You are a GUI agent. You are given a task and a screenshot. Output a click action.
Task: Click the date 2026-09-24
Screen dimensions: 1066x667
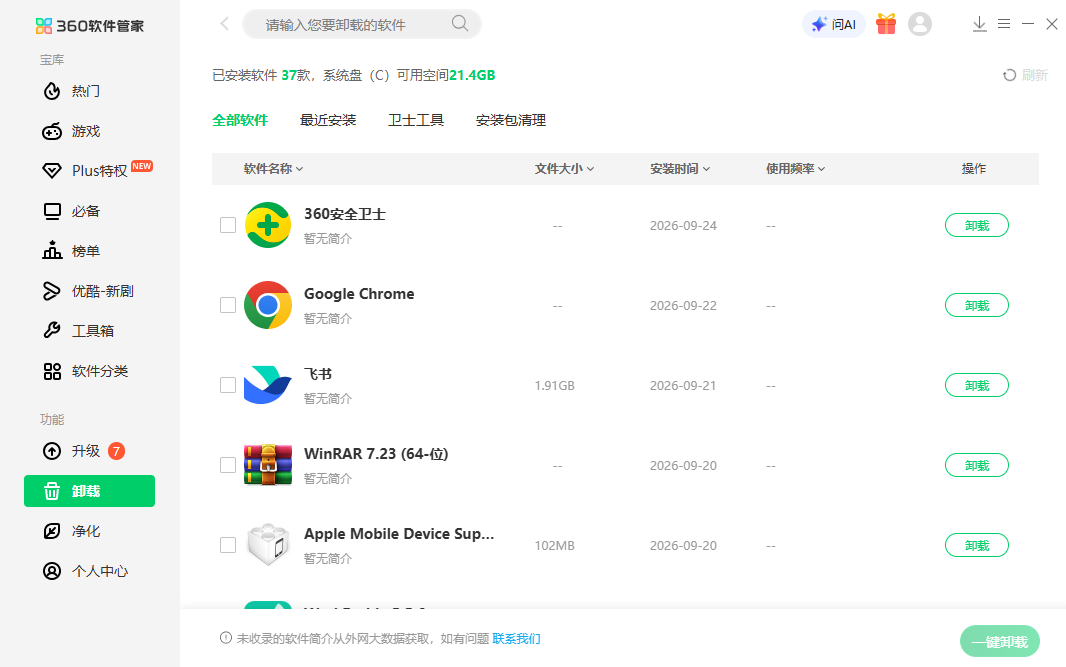coord(683,226)
